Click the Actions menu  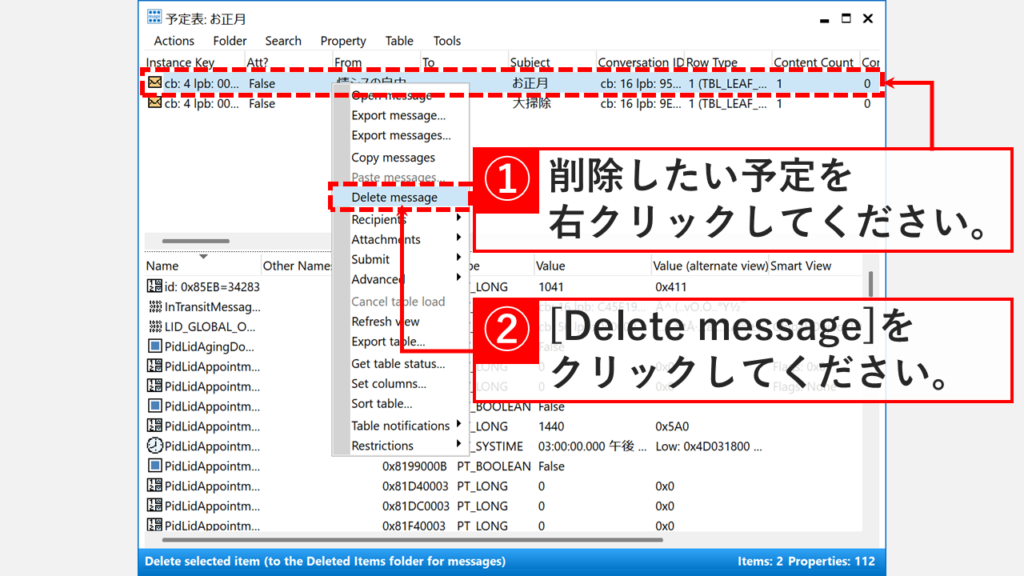click(173, 41)
